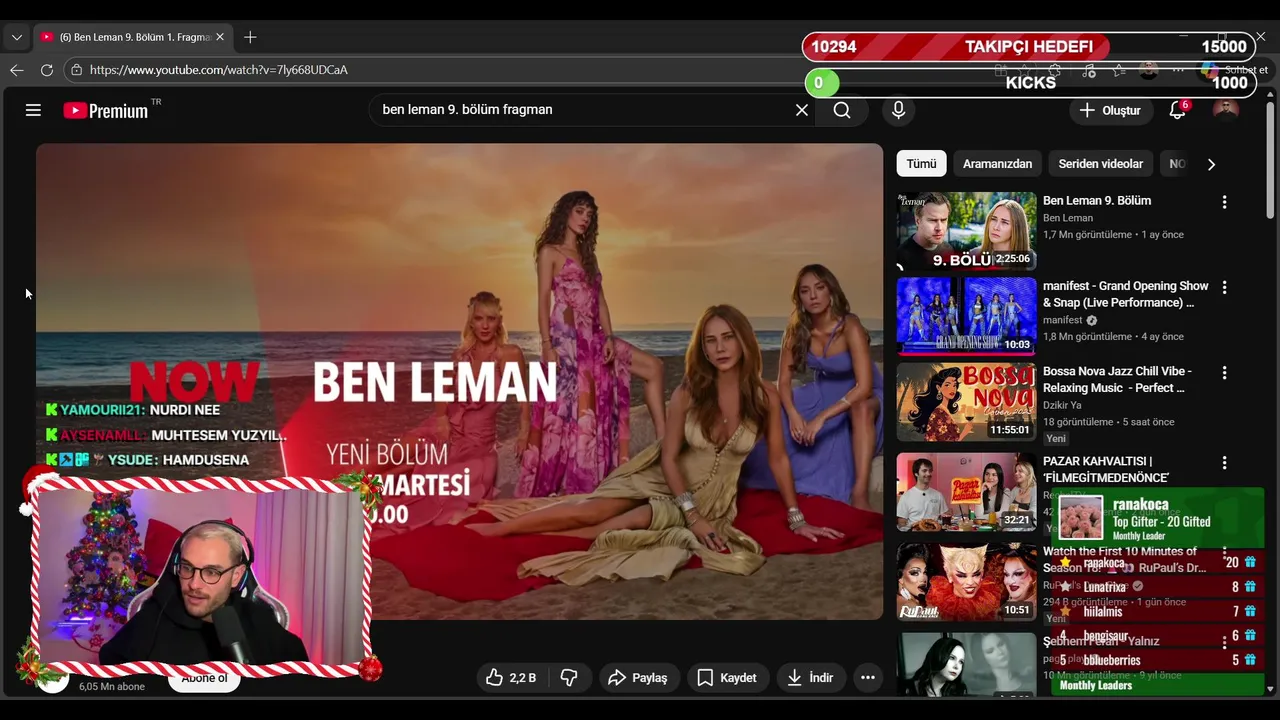Show more filter chips with right arrow
This screenshot has width=1280, height=720.
1211,164
